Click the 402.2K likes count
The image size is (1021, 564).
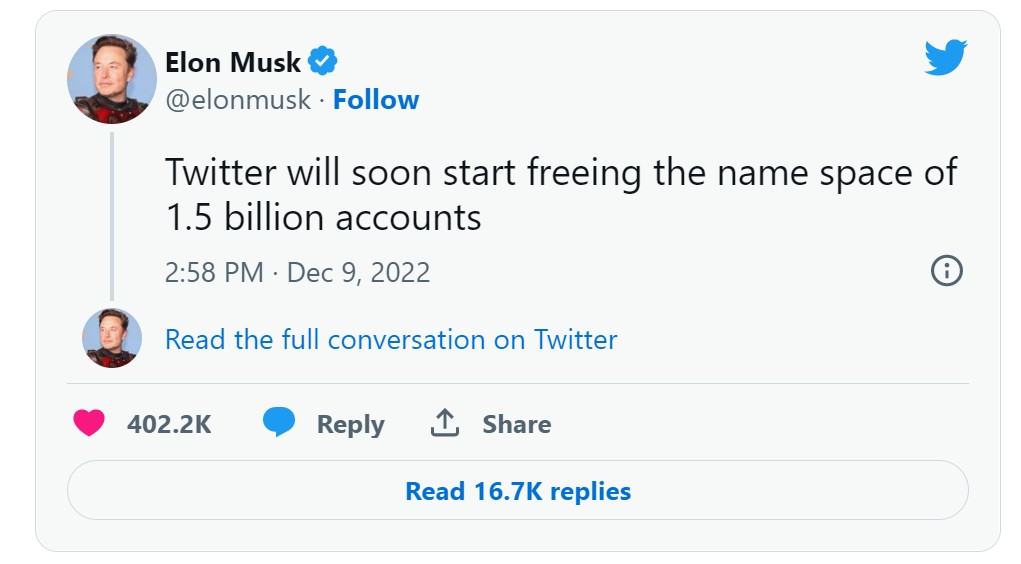point(169,424)
